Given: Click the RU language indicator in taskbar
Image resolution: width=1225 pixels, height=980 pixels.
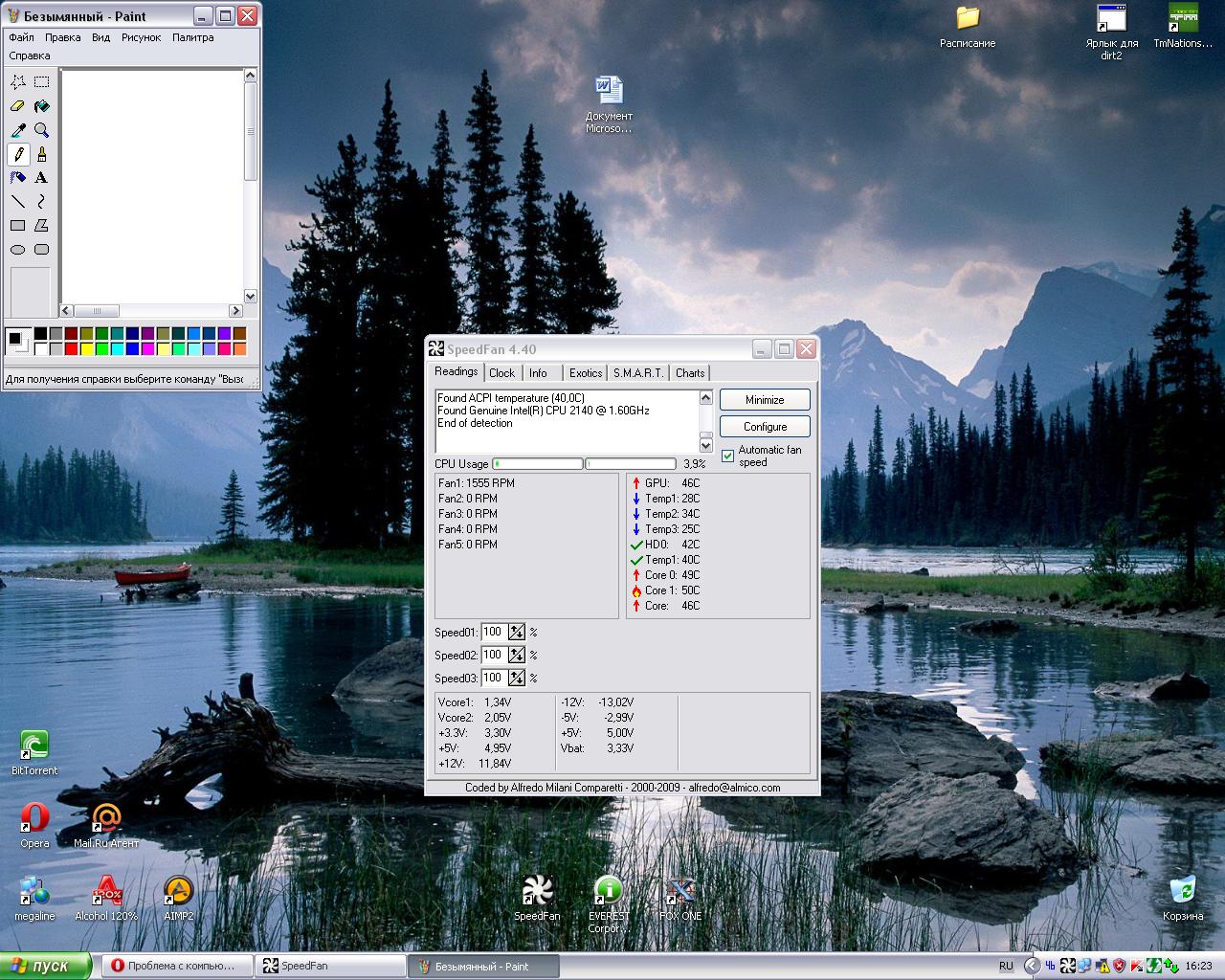Looking at the screenshot, I should (x=1006, y=966).
